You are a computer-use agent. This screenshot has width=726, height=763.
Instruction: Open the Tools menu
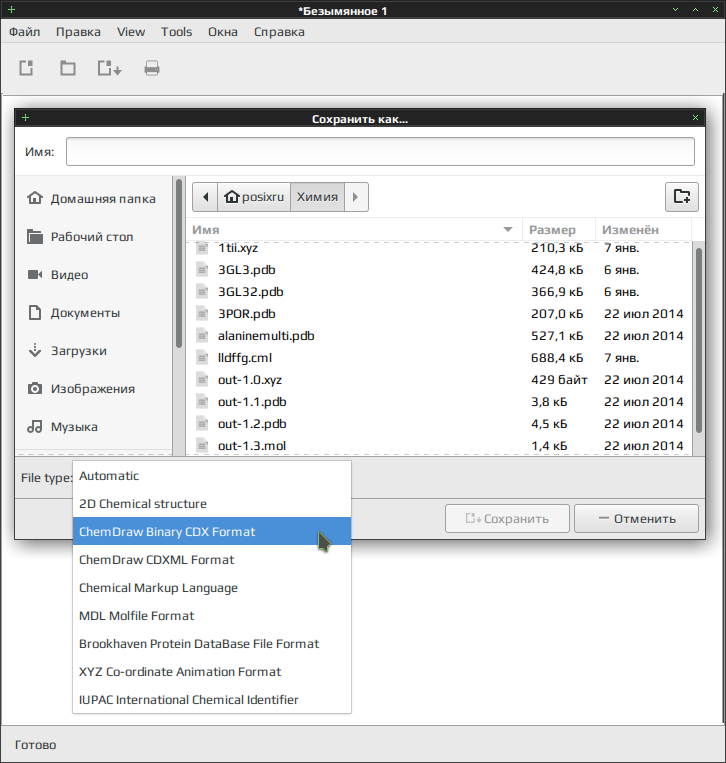click(177, 32)
